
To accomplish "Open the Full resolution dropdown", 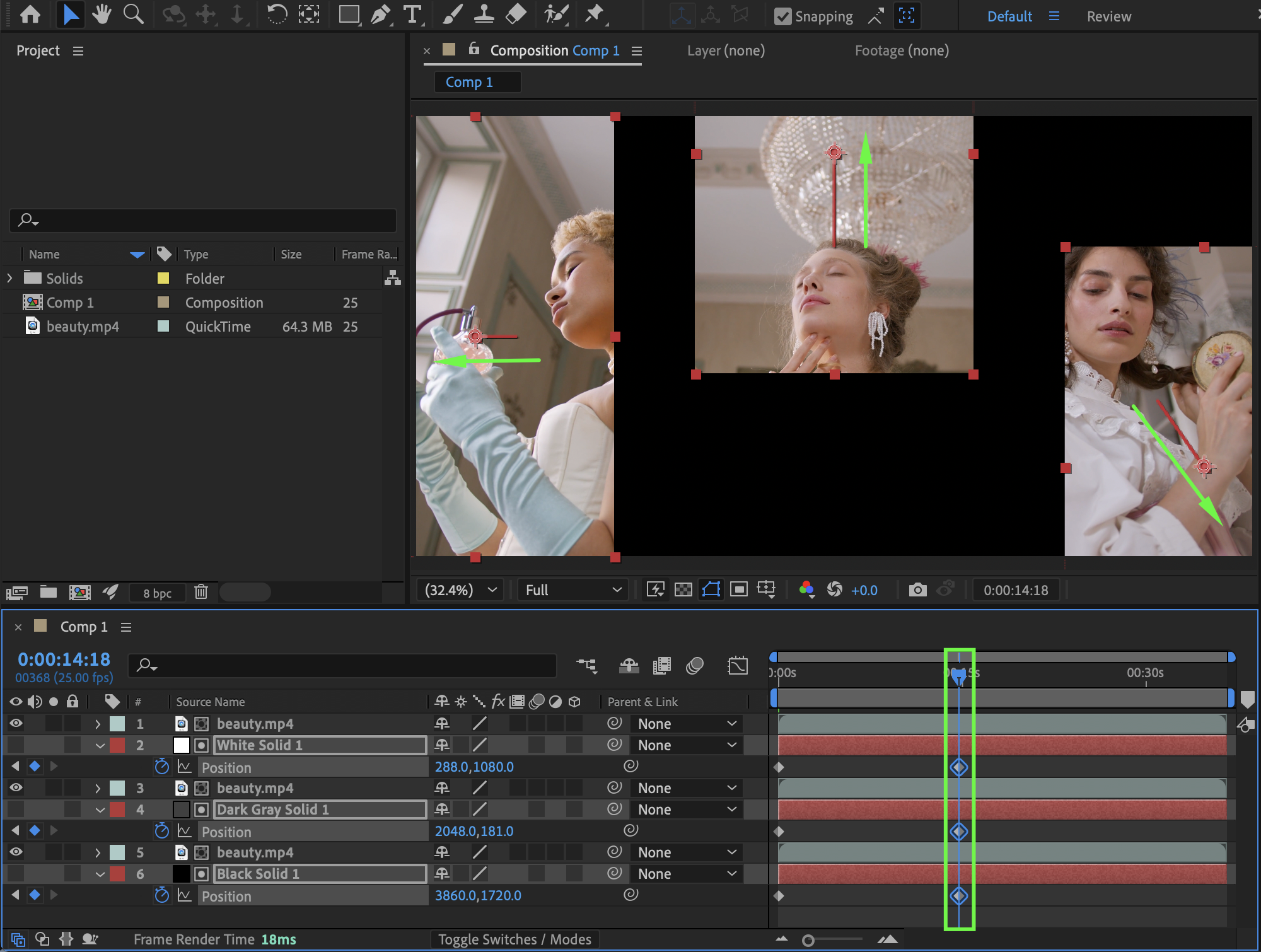I will [x=572, y=590].
